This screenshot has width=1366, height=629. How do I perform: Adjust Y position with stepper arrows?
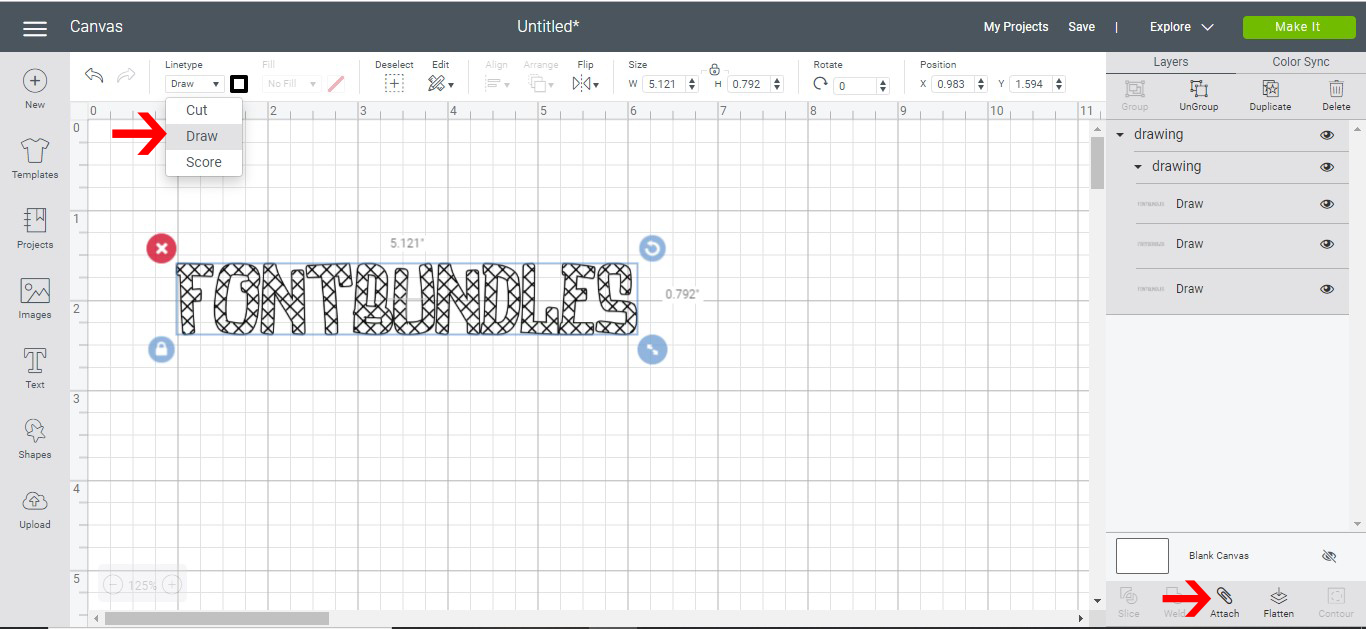[1059, 84]
